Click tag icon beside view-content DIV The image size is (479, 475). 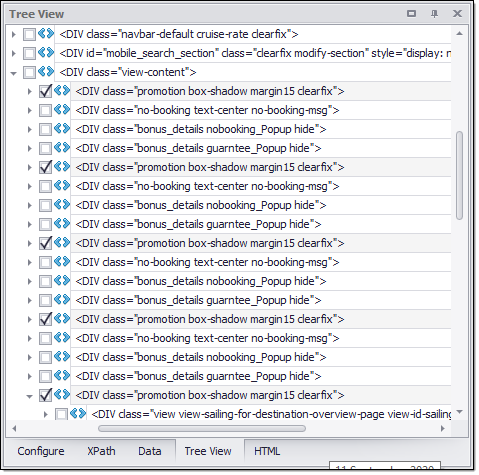click(46, 72)
